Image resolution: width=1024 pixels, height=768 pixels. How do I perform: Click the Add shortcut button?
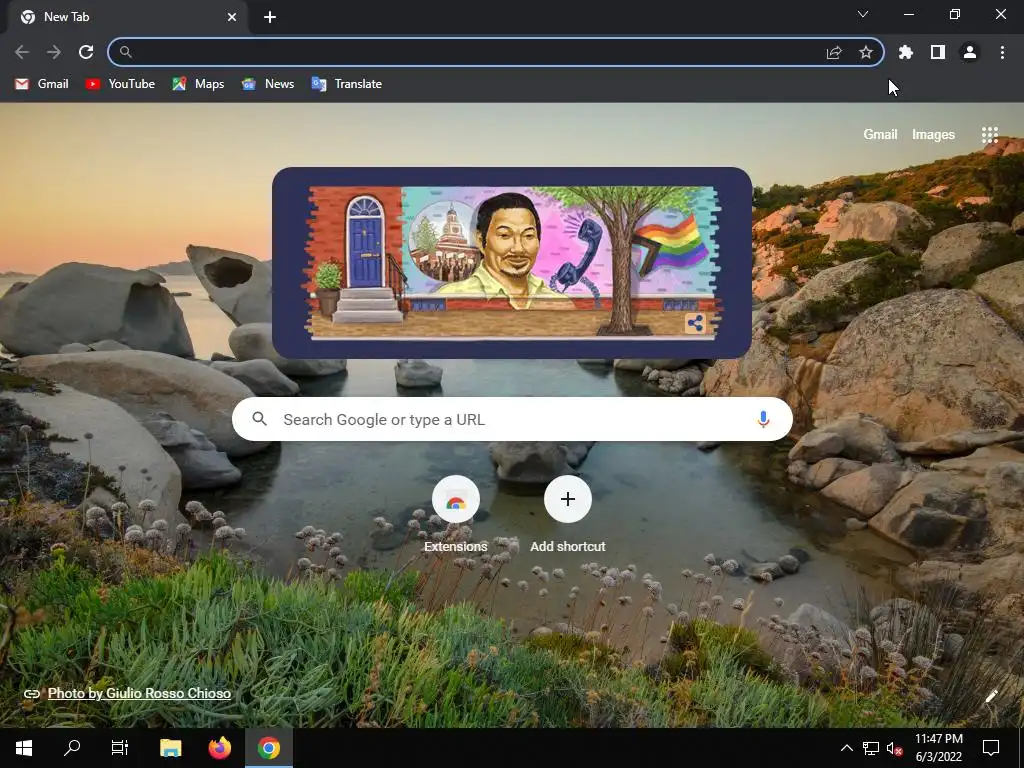coord(568,515)
